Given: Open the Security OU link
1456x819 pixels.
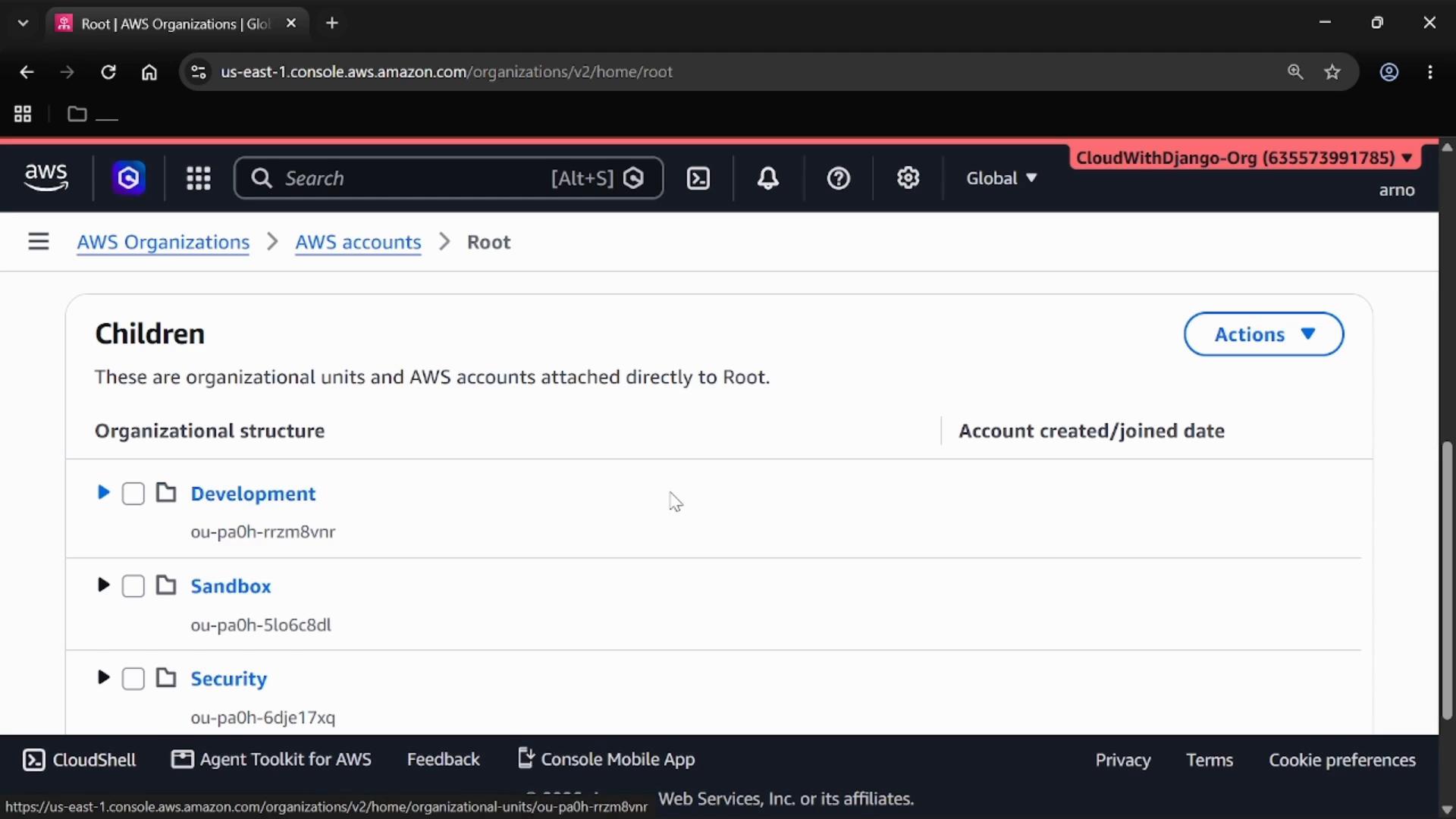Looking at the screenshot, I should (x=228, y=679).
